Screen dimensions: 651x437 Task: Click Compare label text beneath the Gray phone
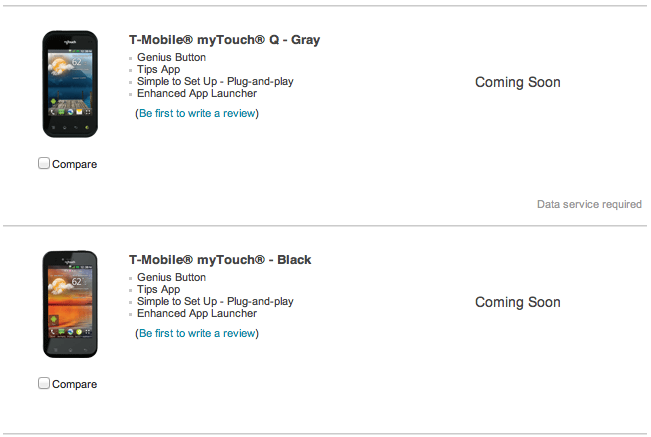[75, 164]
